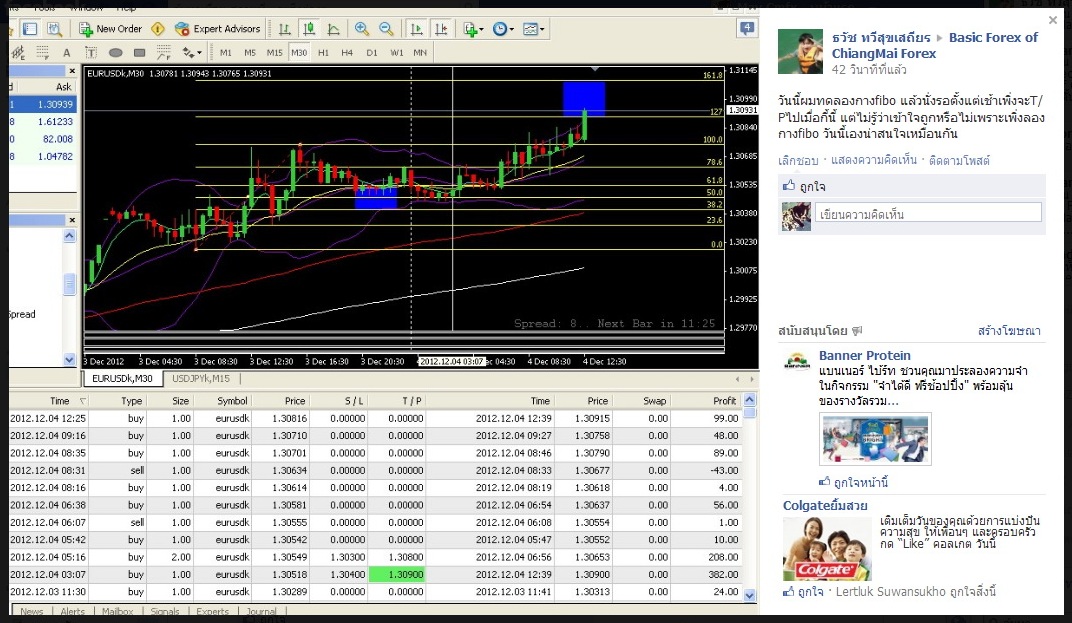Viewport: 1072px width, 623px height.
Task: Close the Market Watch panel
Action: [72, 71]
